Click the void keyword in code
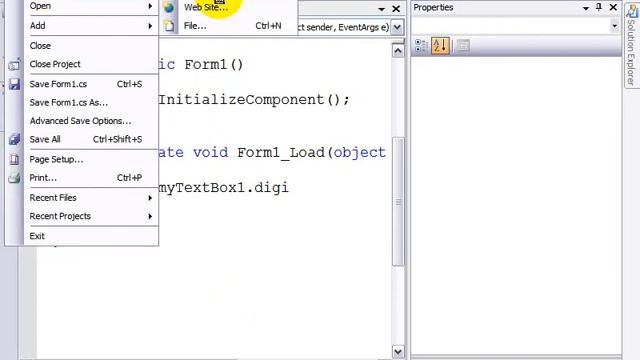 (x=211, y=153)
